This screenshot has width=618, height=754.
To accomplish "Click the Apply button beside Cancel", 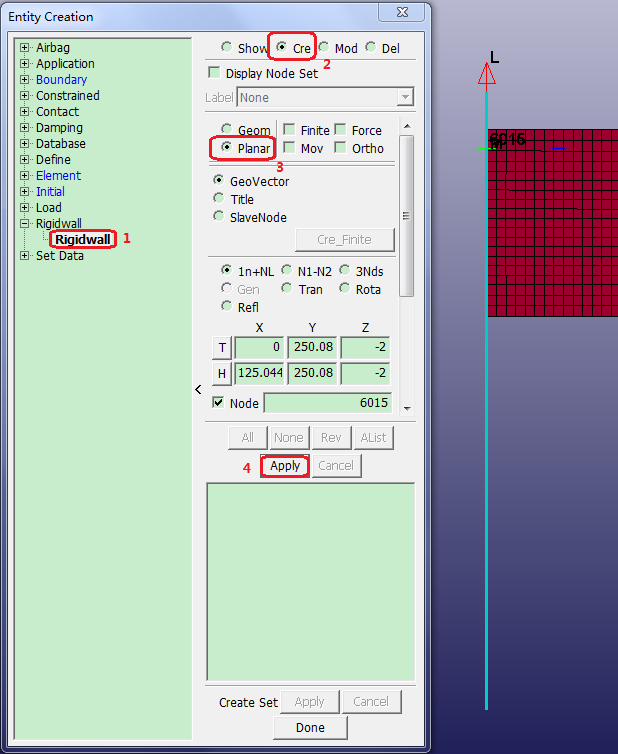I will pyautogui.click(x=285, y=466).
